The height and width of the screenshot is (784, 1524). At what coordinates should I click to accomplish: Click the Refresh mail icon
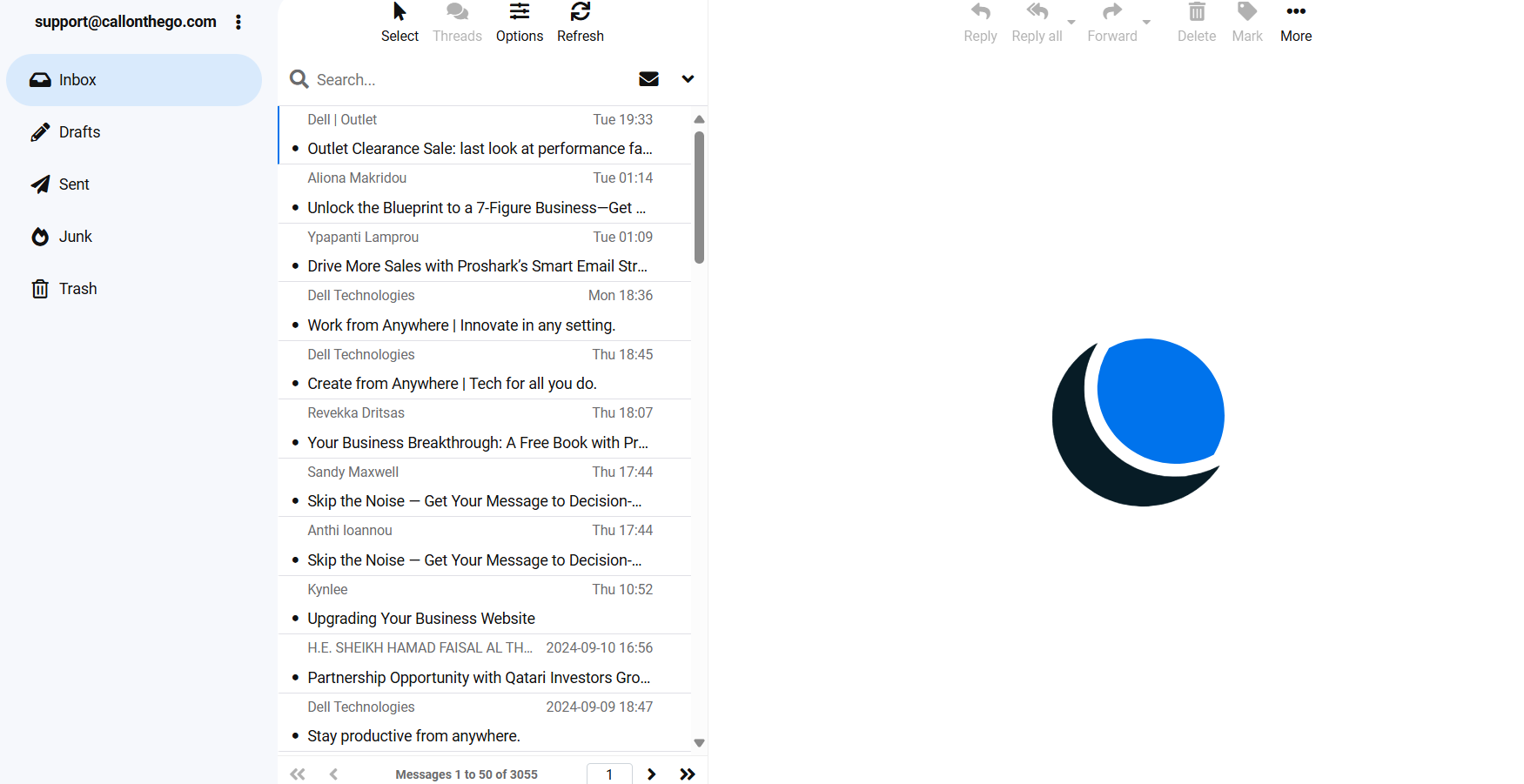click(580, 12)
